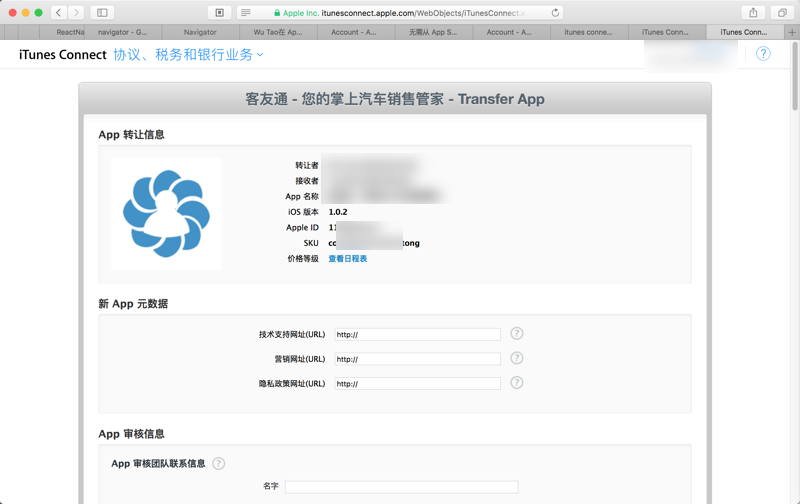Switch to the navigator - G... tab
Screen dimensions: 800x504
(x=122, y=32)
